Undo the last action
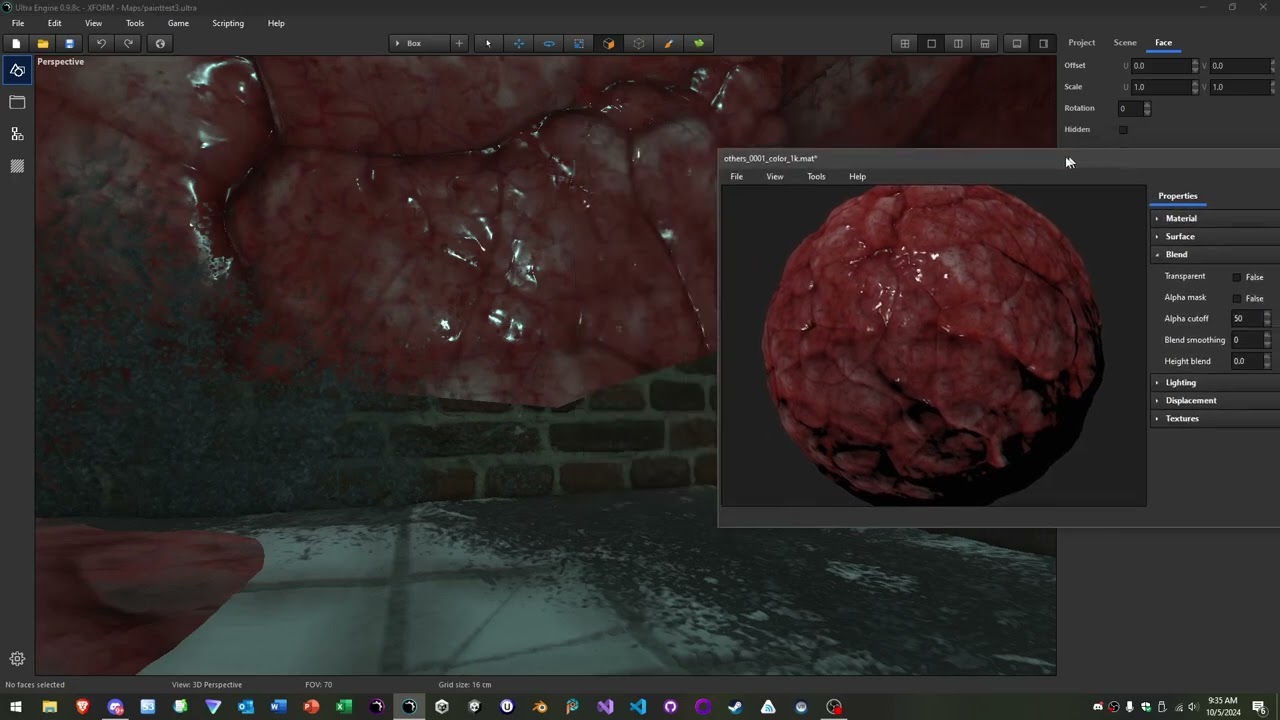 [101, 43]
